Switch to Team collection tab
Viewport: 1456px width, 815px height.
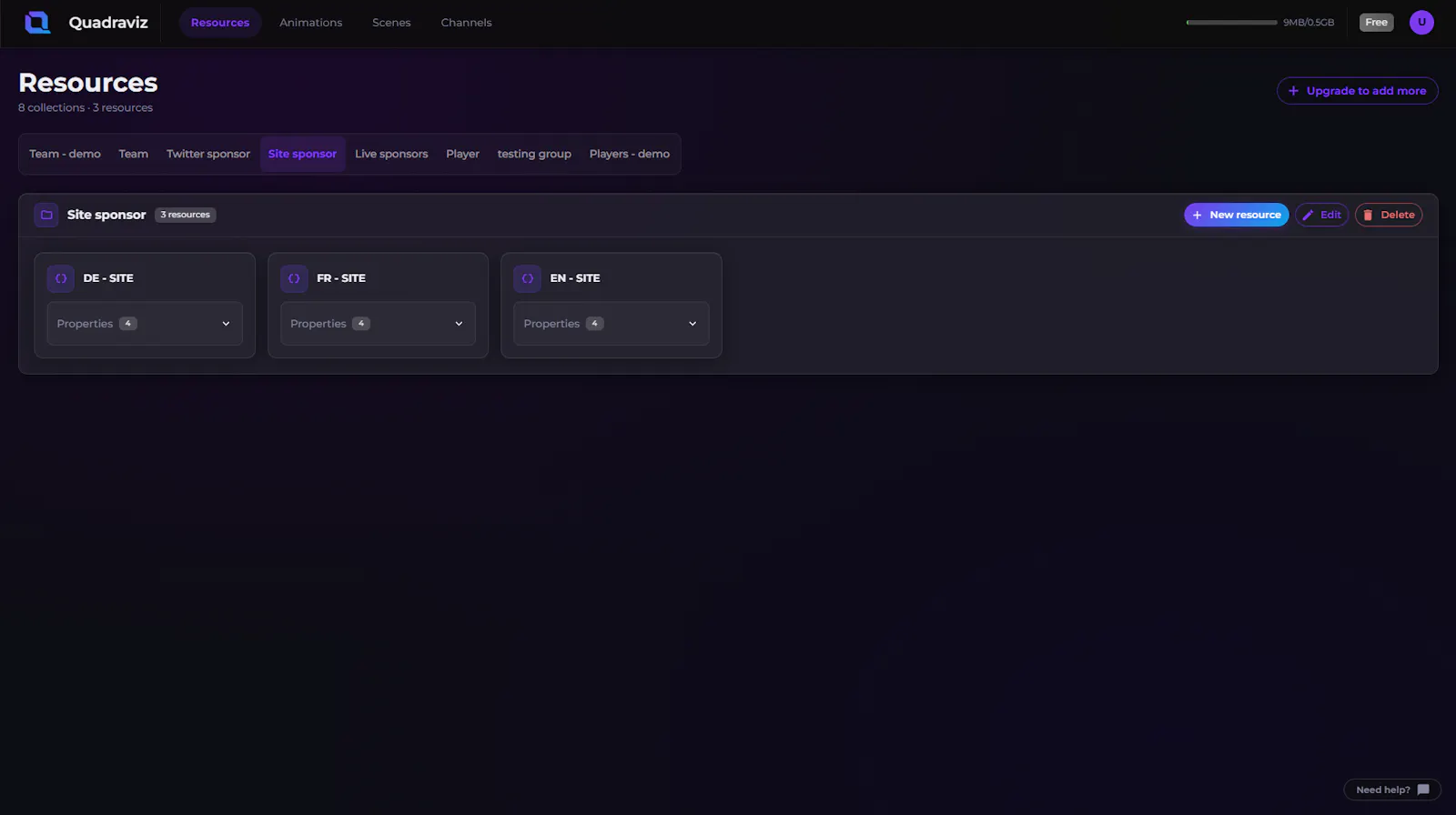coord(133,154)
